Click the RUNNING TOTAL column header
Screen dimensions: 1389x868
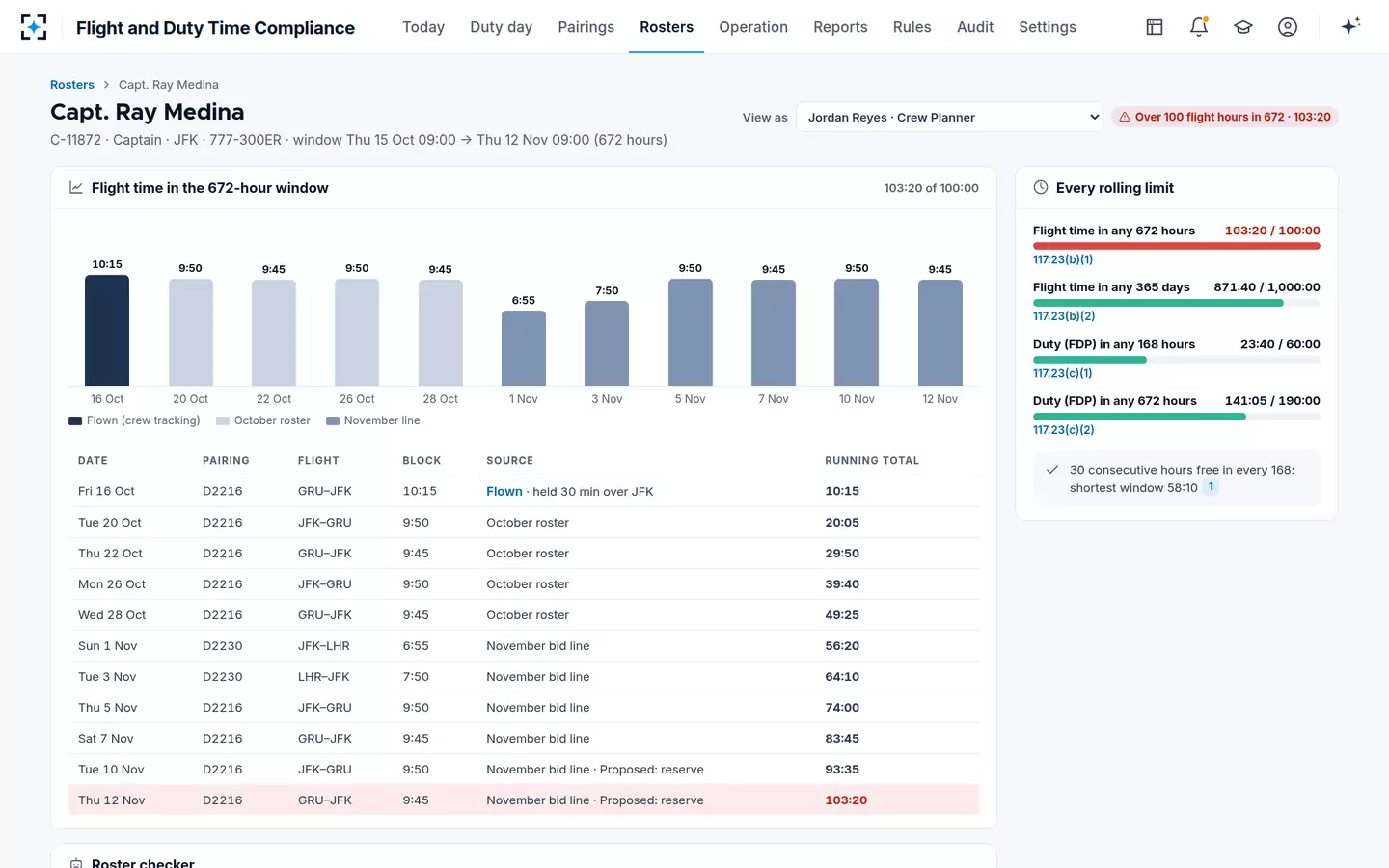click(x=872, y=461)
